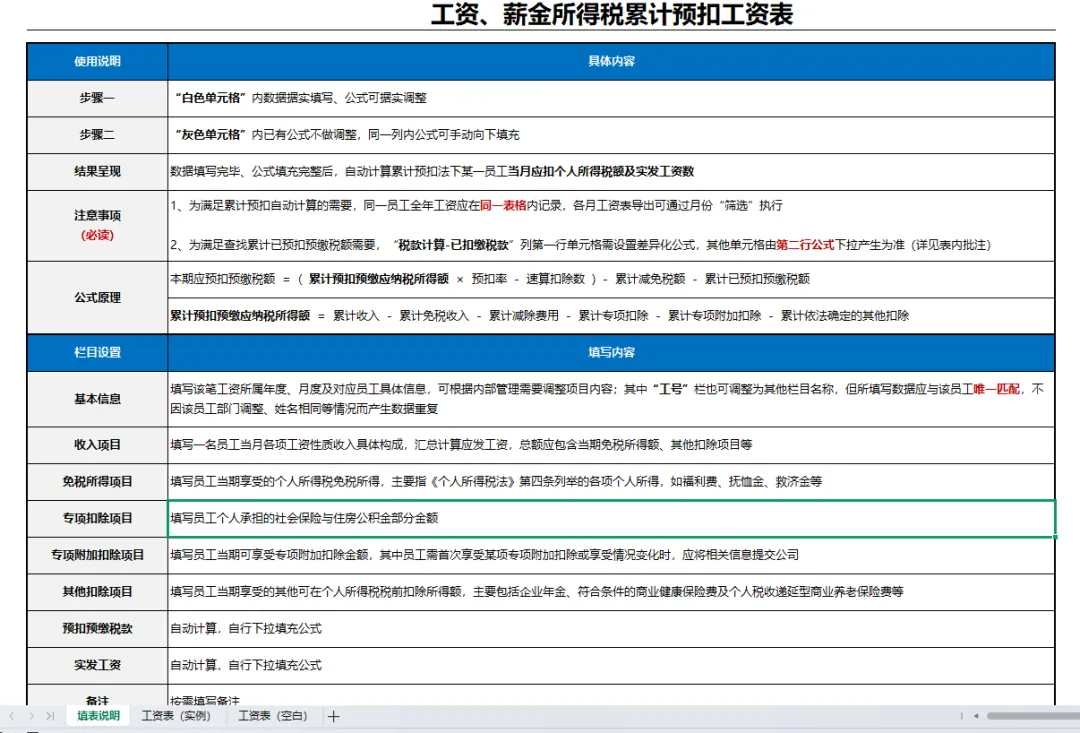
Task: Click the horizontal scrollbar thumb
Action: point(1033,716)
